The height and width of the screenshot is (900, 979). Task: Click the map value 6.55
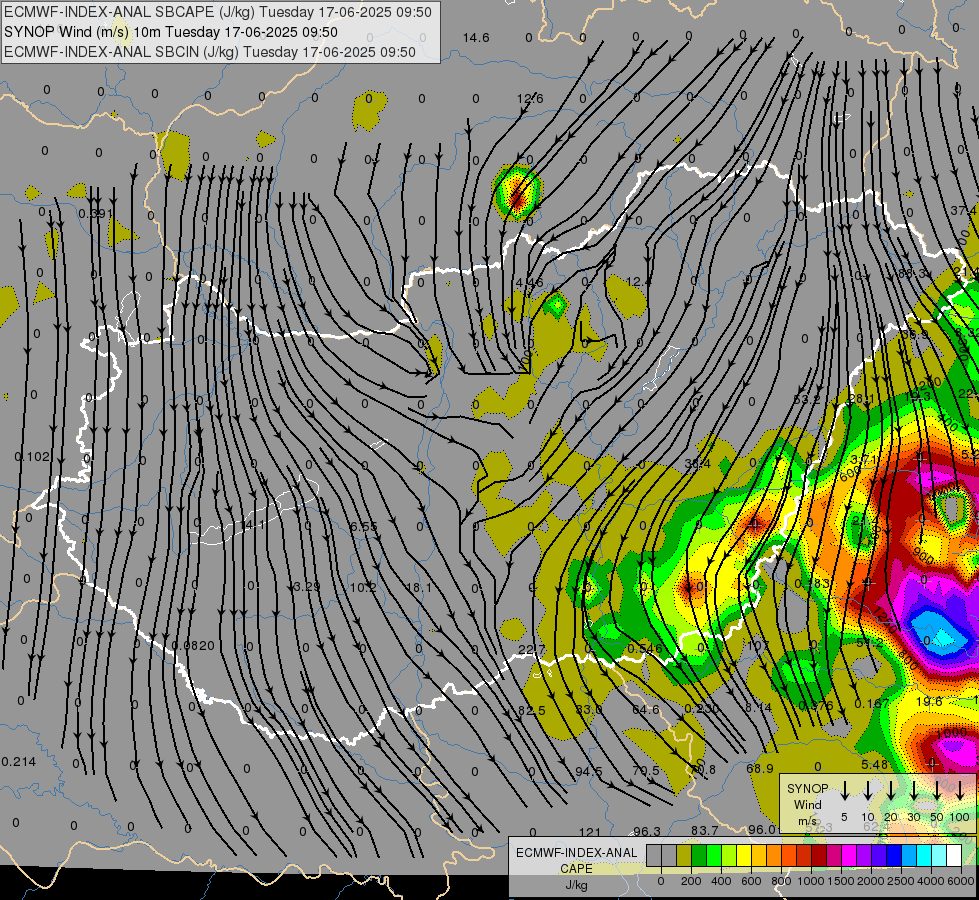tap(363, 527)
